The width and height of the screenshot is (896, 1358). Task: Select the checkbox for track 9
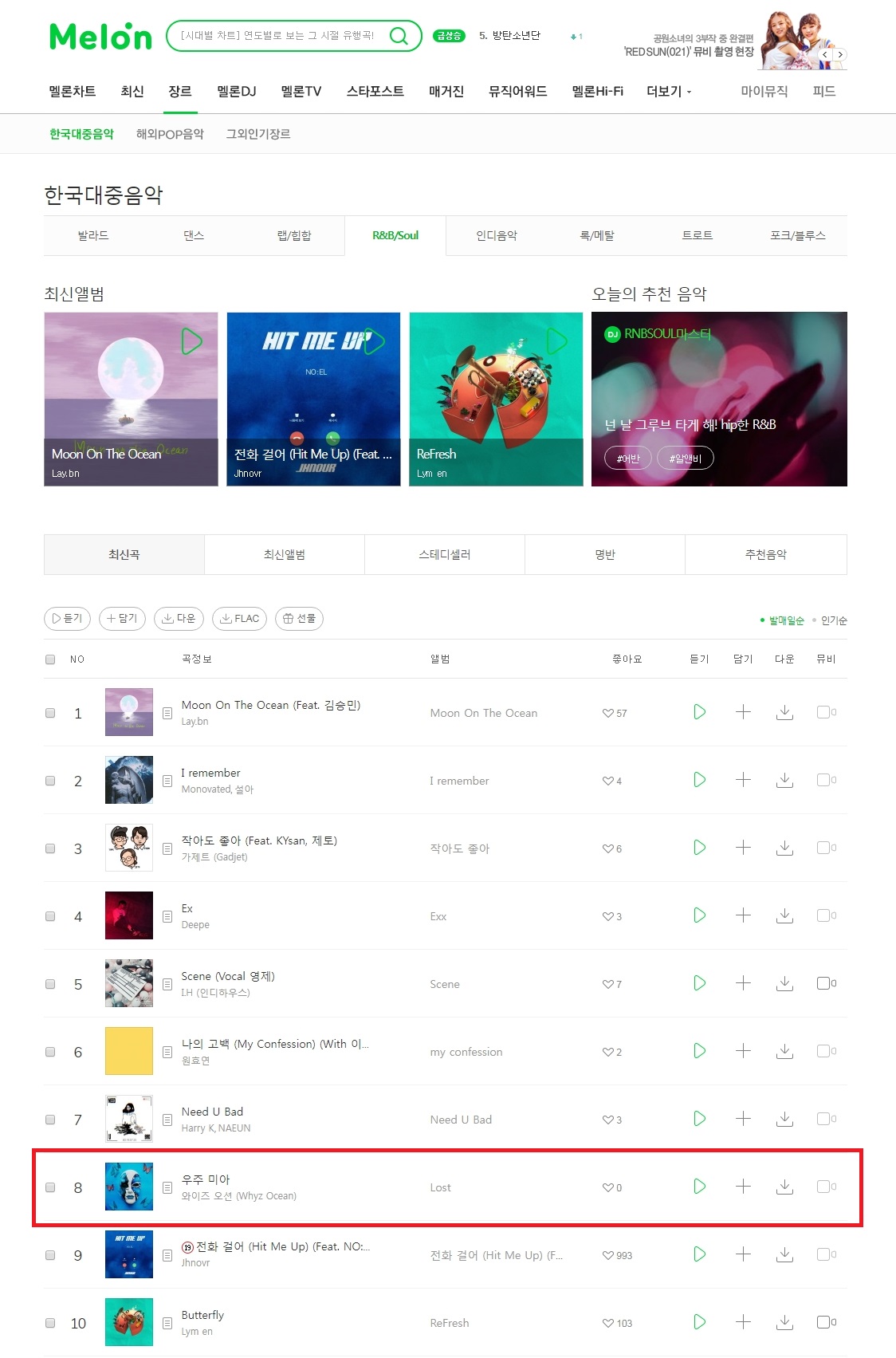(x=50, y=1255)
